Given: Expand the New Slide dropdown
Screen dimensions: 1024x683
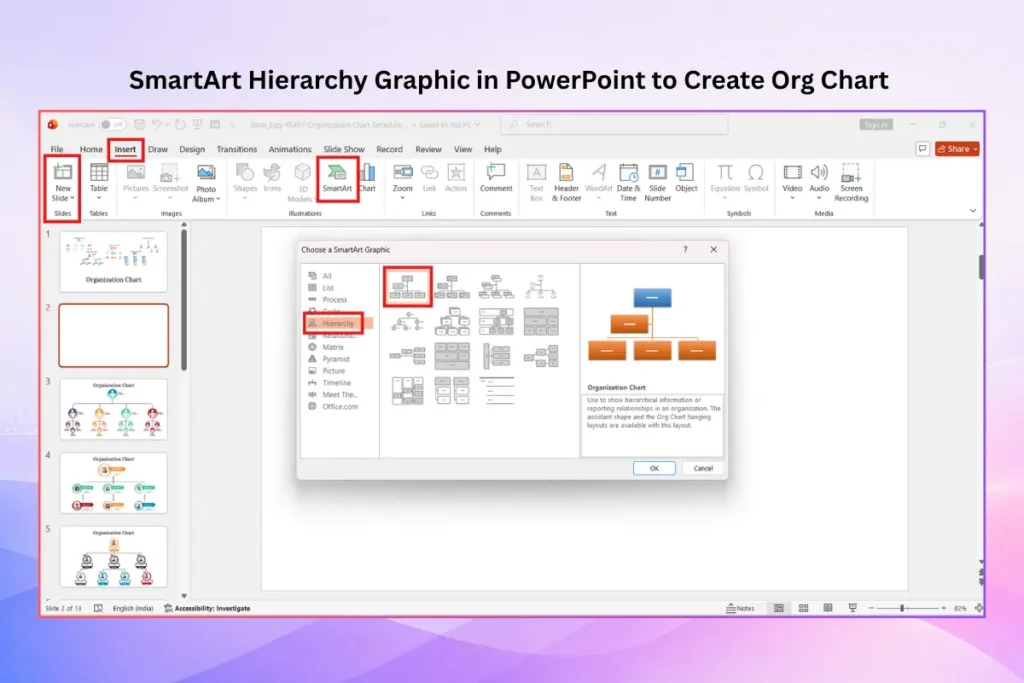Looking at the screenshot, I should tap(72, 199).
